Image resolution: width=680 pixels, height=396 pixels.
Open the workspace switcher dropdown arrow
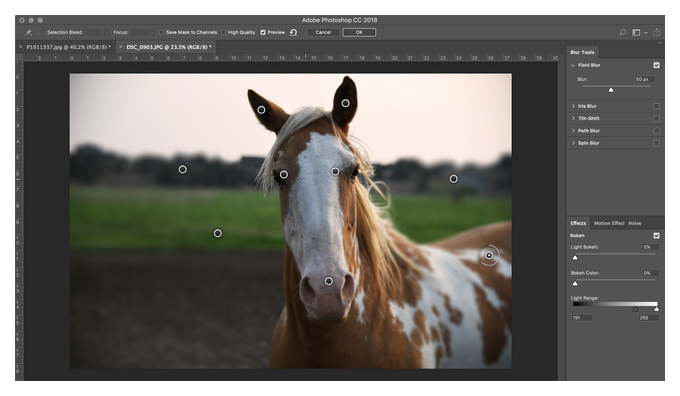coord(646,33)
